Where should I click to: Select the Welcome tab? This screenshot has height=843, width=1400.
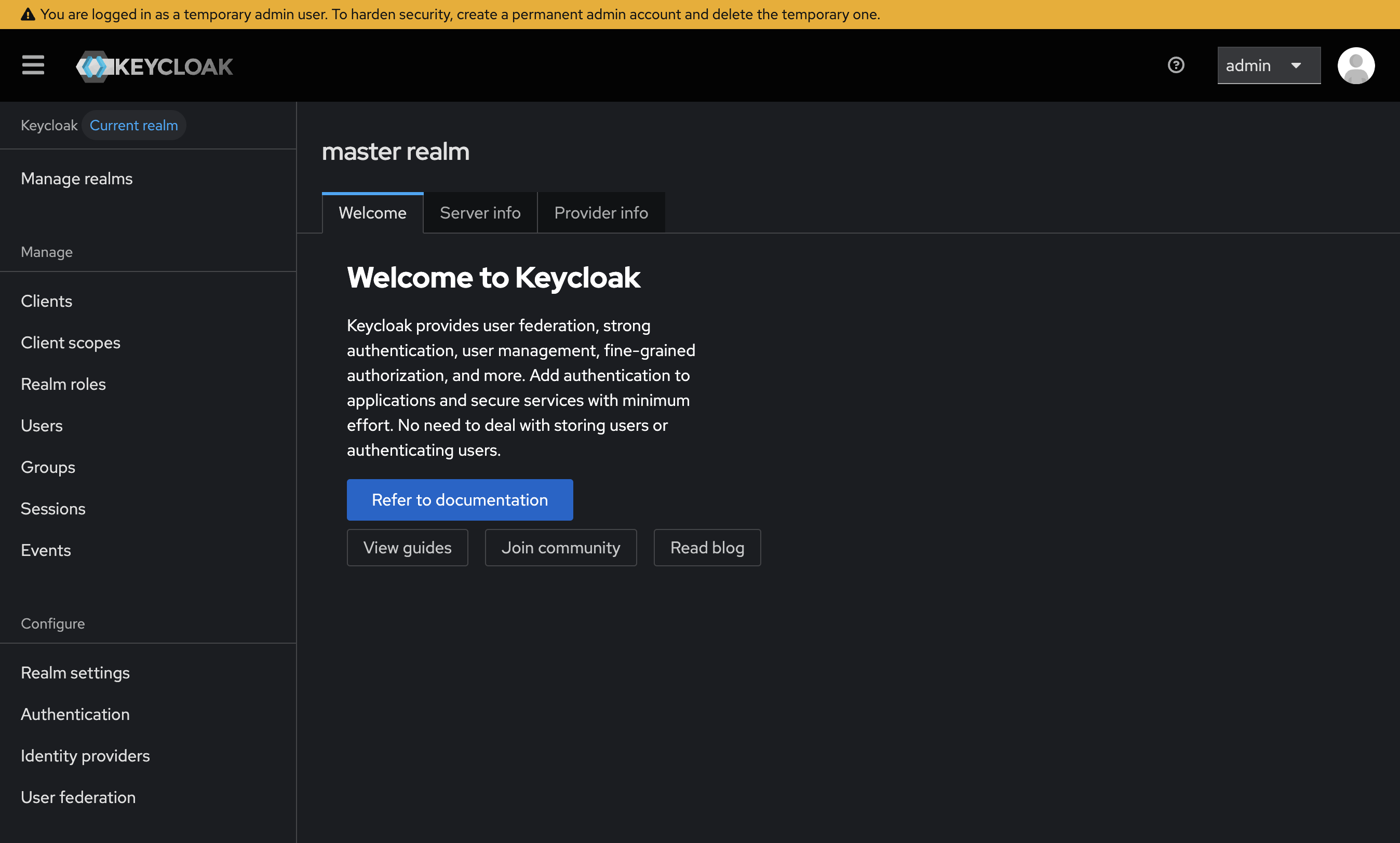pos(372,212)
